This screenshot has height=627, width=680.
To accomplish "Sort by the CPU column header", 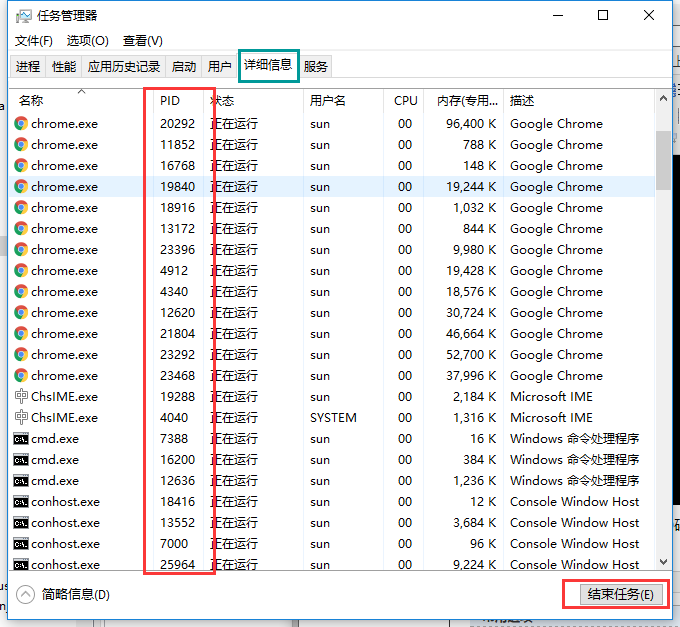I will [x=404, y=101].
